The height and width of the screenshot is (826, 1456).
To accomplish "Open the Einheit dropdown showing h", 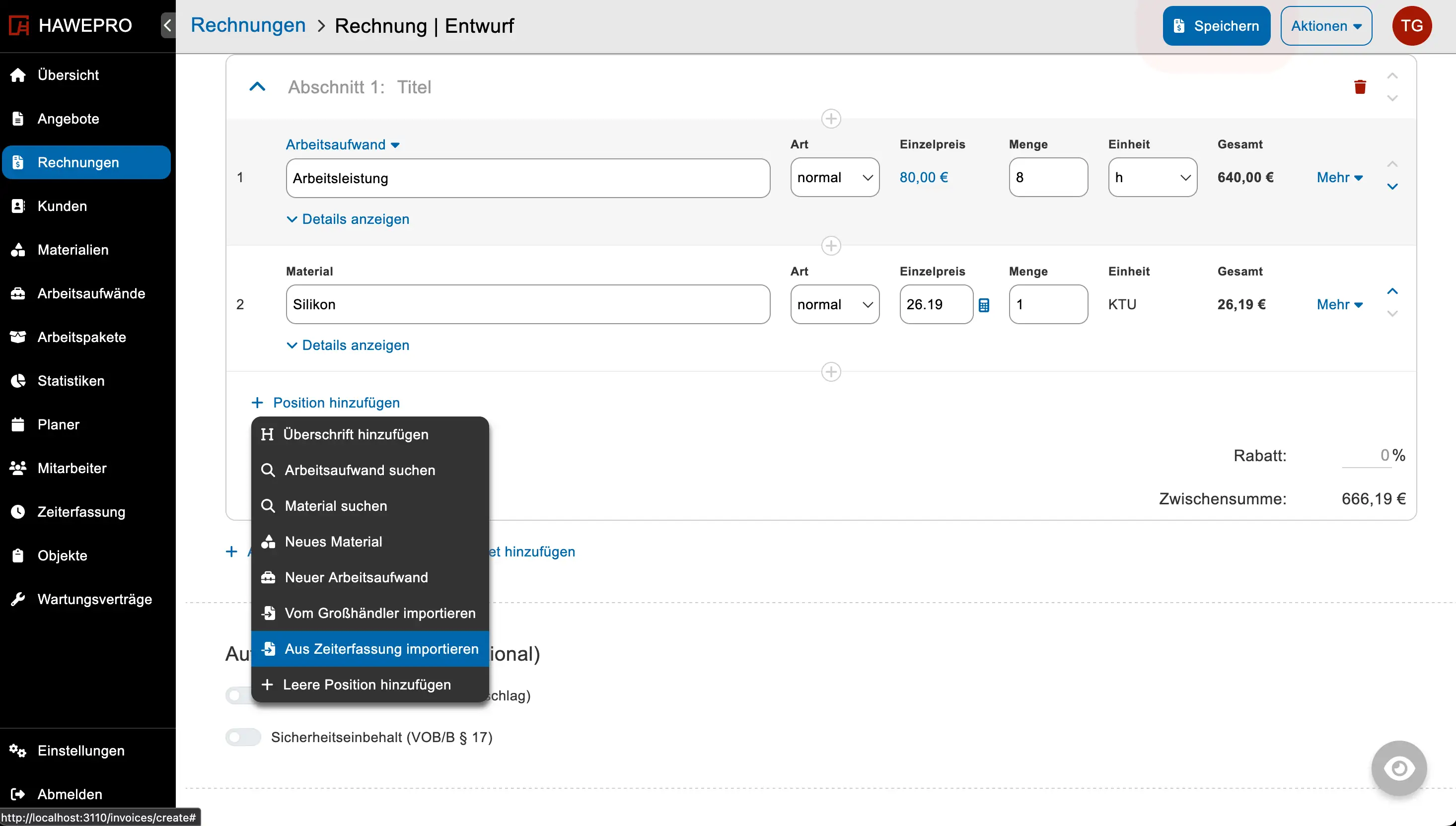I will coord(1152,178).
